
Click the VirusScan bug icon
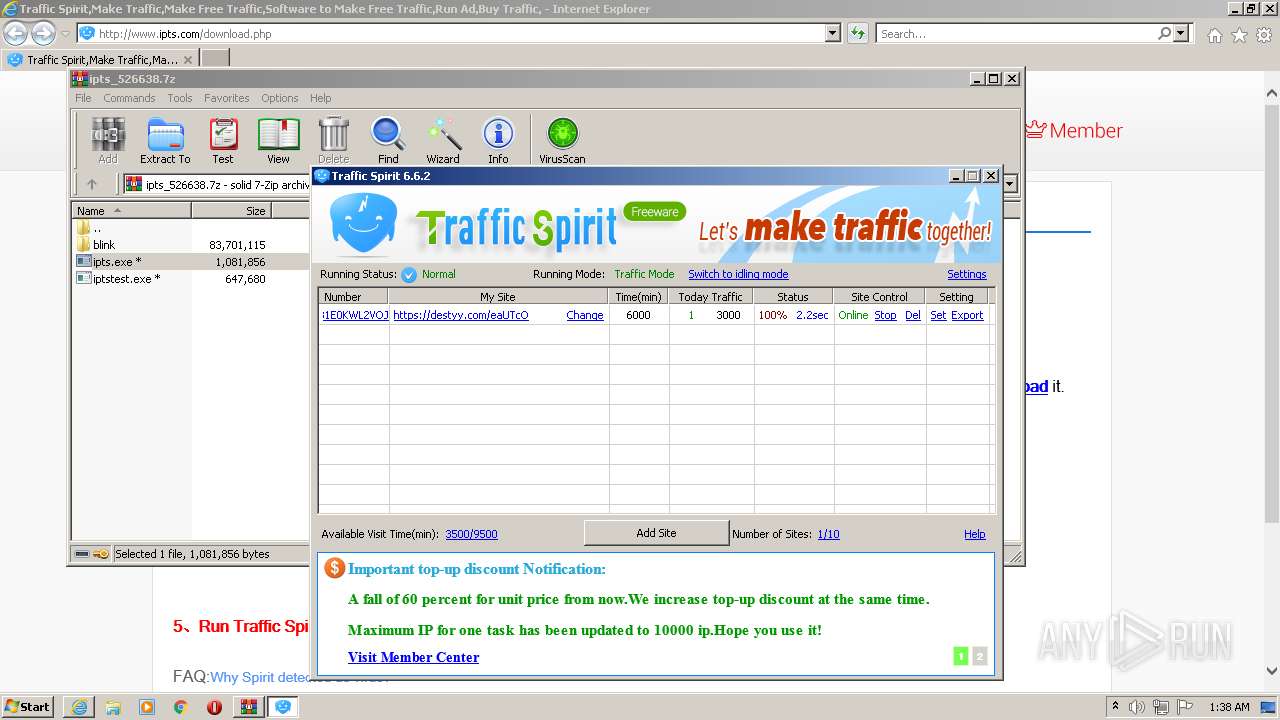(x=562, y=140)
